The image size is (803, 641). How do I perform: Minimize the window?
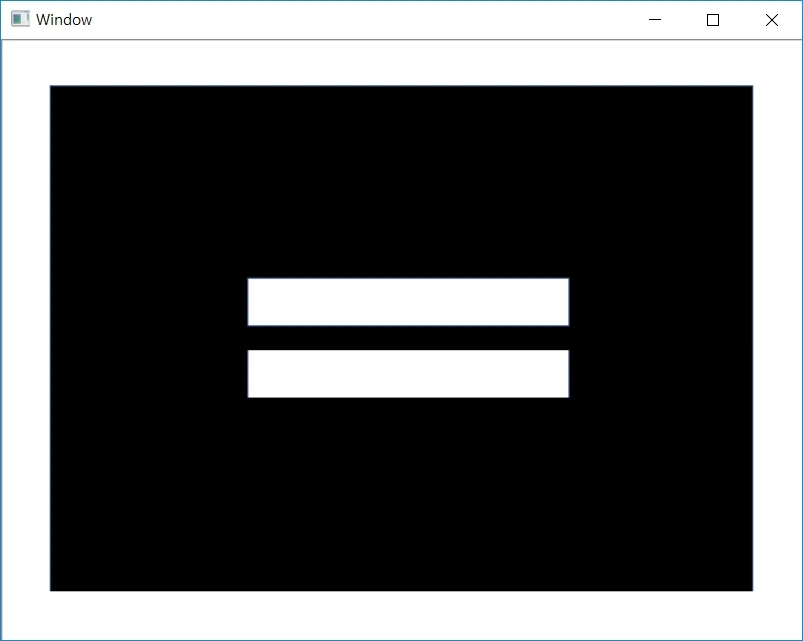point(655,20)
